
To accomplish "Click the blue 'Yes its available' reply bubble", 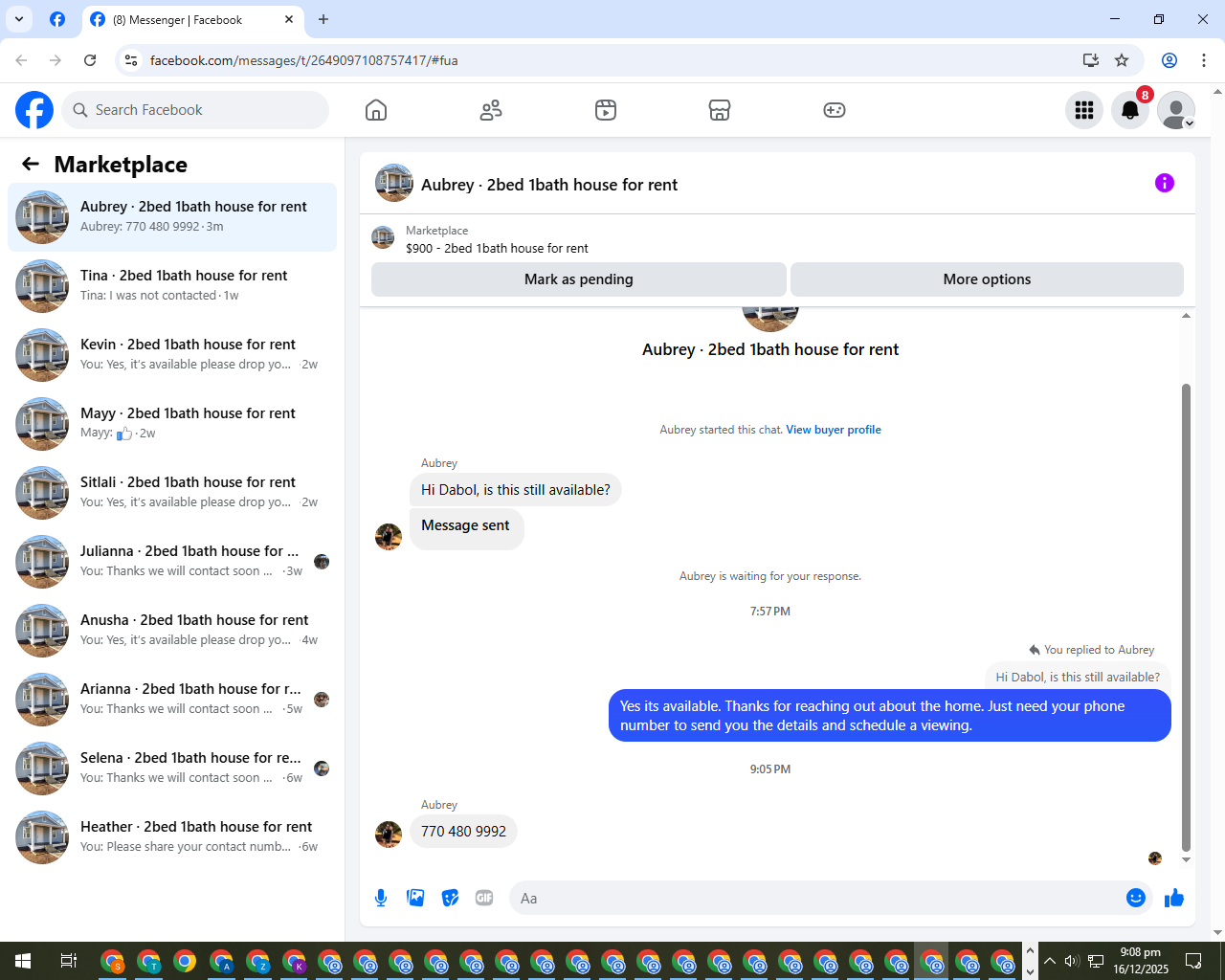I will (890, 716).
